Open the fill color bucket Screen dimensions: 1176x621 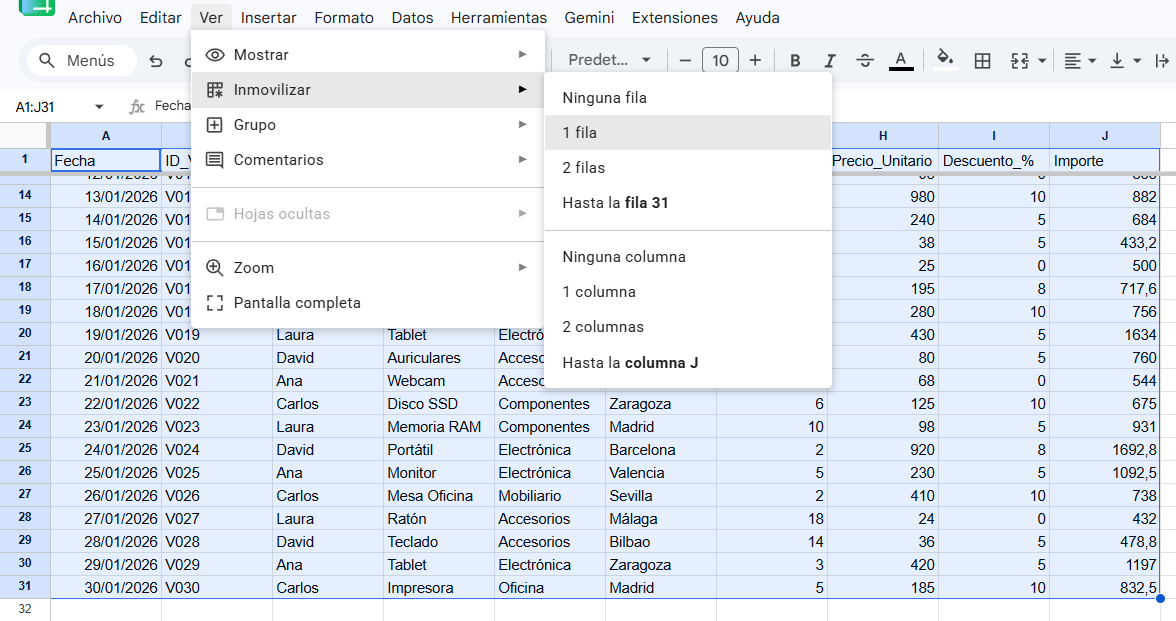pyautogui.click(x=945, y=59)
